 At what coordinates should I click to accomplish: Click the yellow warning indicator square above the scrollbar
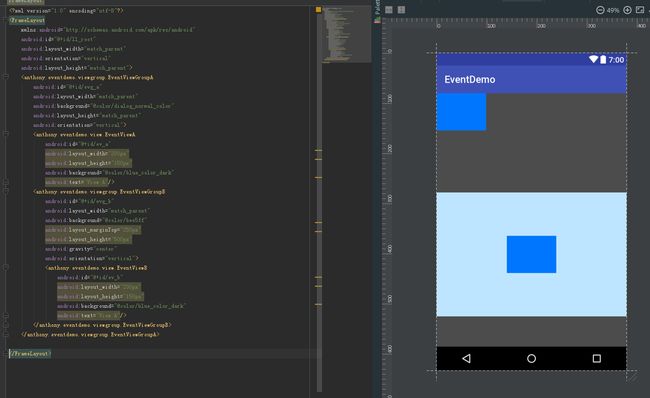[x=318, y=9]
